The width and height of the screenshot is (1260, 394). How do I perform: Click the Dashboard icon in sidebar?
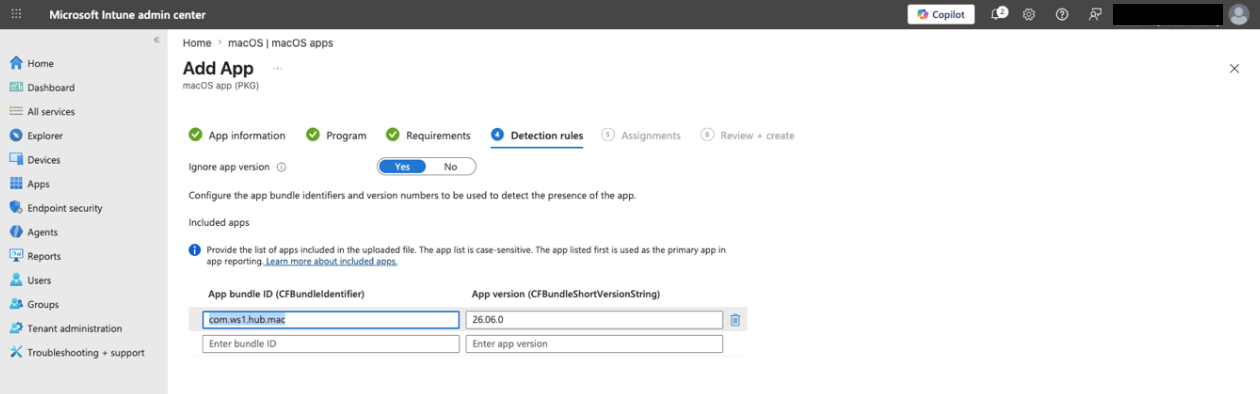pos(16,87)
